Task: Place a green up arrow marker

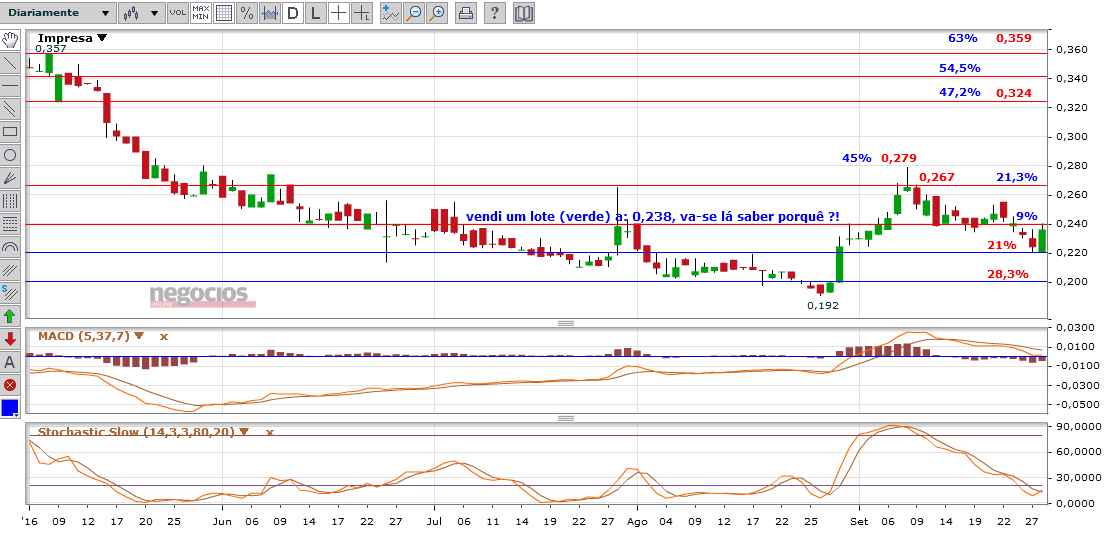Action: [10, 316]
